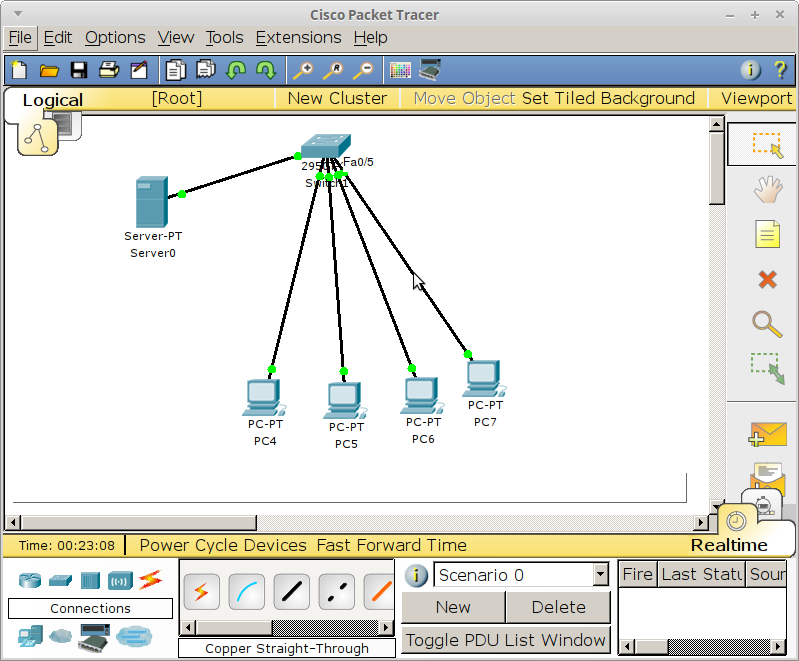
Task: Switch to Realtime mode tab
Action: (729, 545)
